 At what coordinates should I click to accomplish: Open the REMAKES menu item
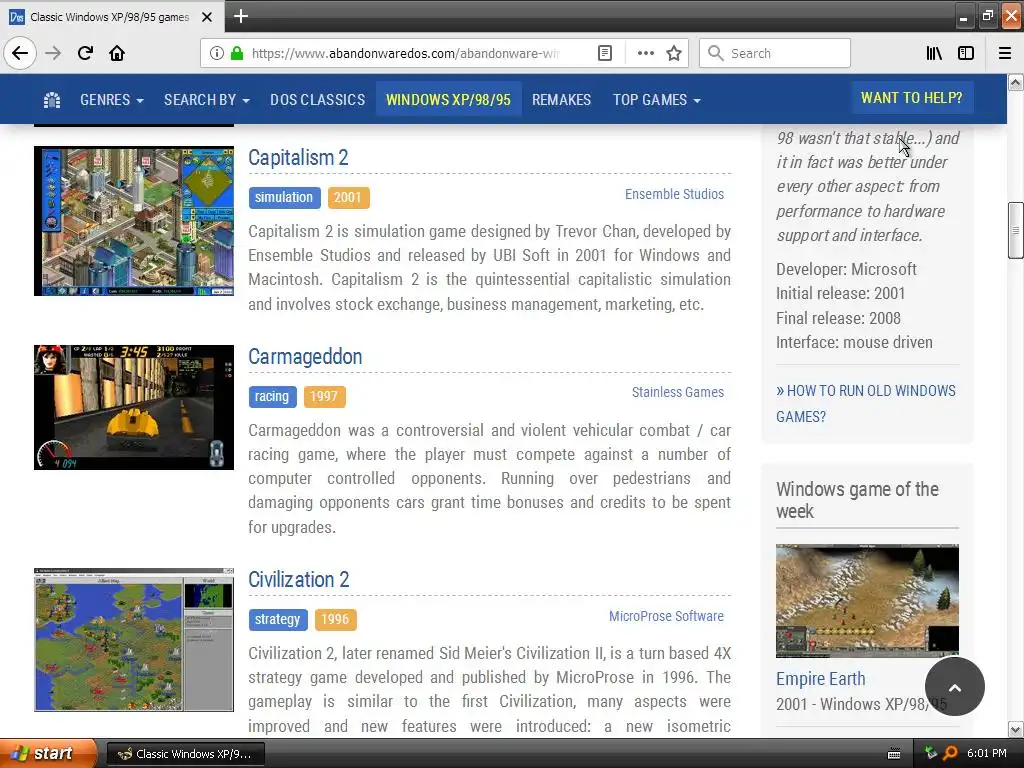pyautogui.click(x=561, y=100)
